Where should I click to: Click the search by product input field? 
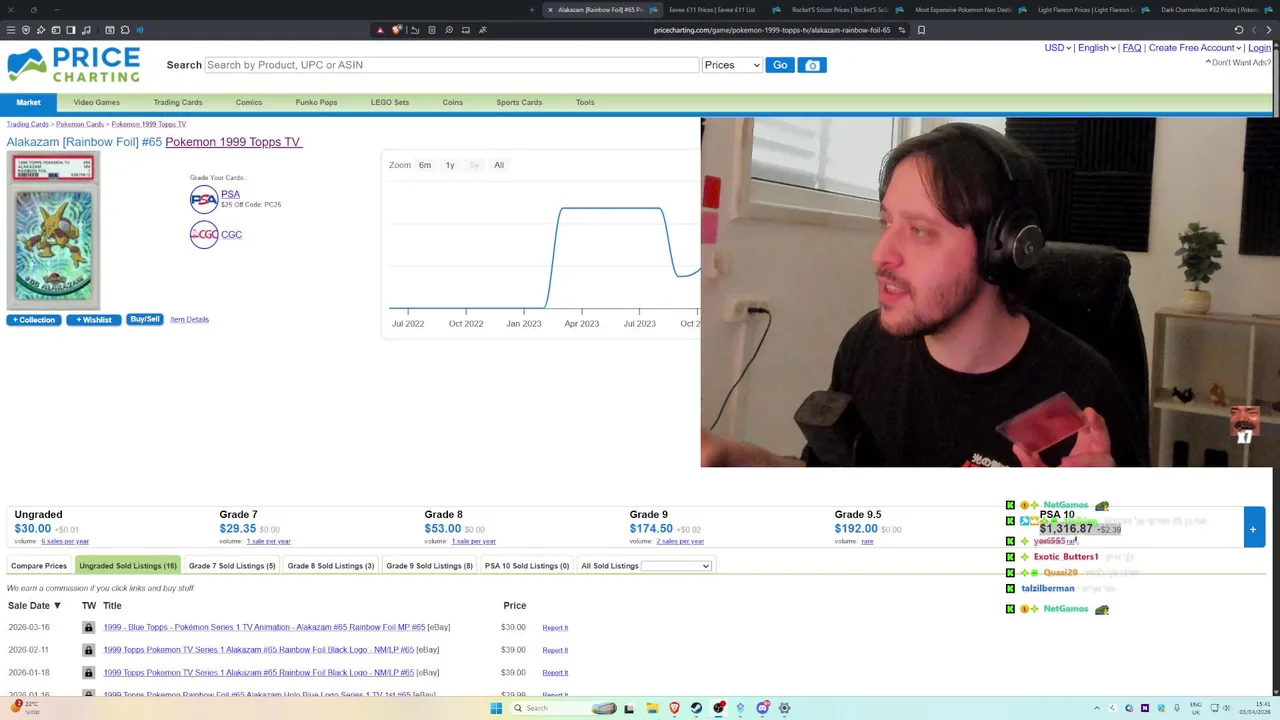pos(451,65)
